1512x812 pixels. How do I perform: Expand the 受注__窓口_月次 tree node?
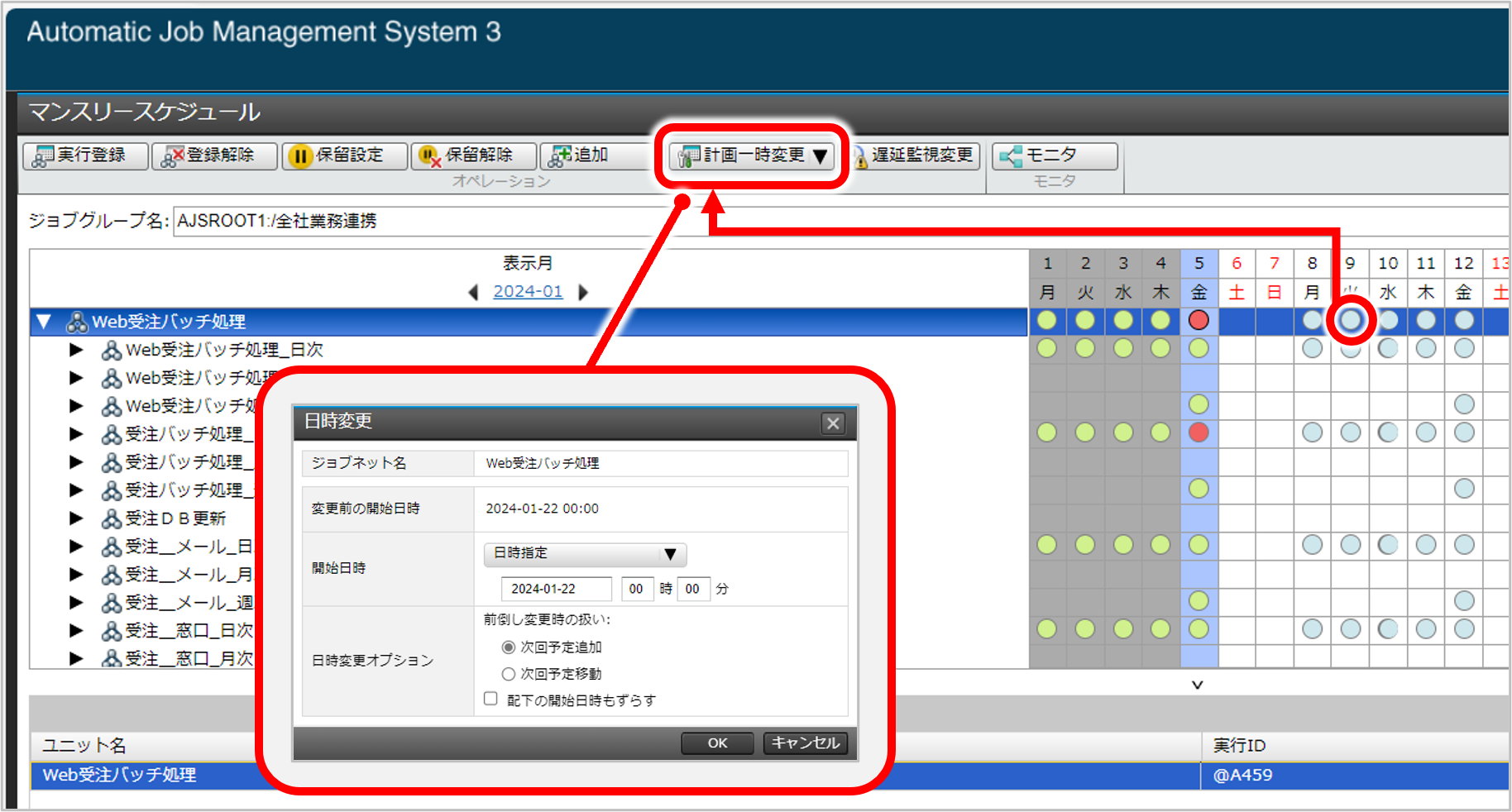pos(76,659)
